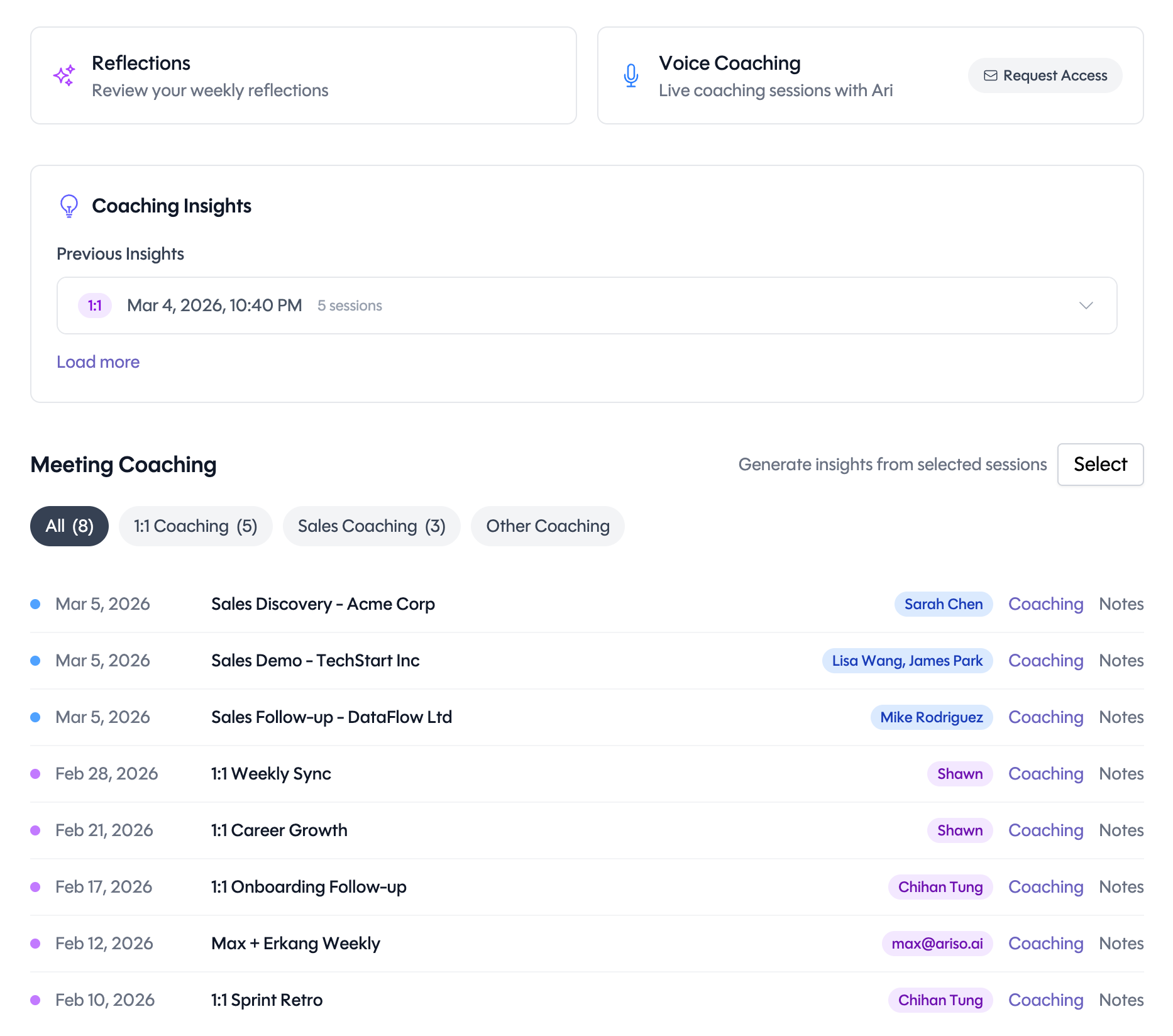Open Notes for 1:1 Career Growth
Image resolution: width=1173 pixels, height=1036 pixels.
(1121, 830)
